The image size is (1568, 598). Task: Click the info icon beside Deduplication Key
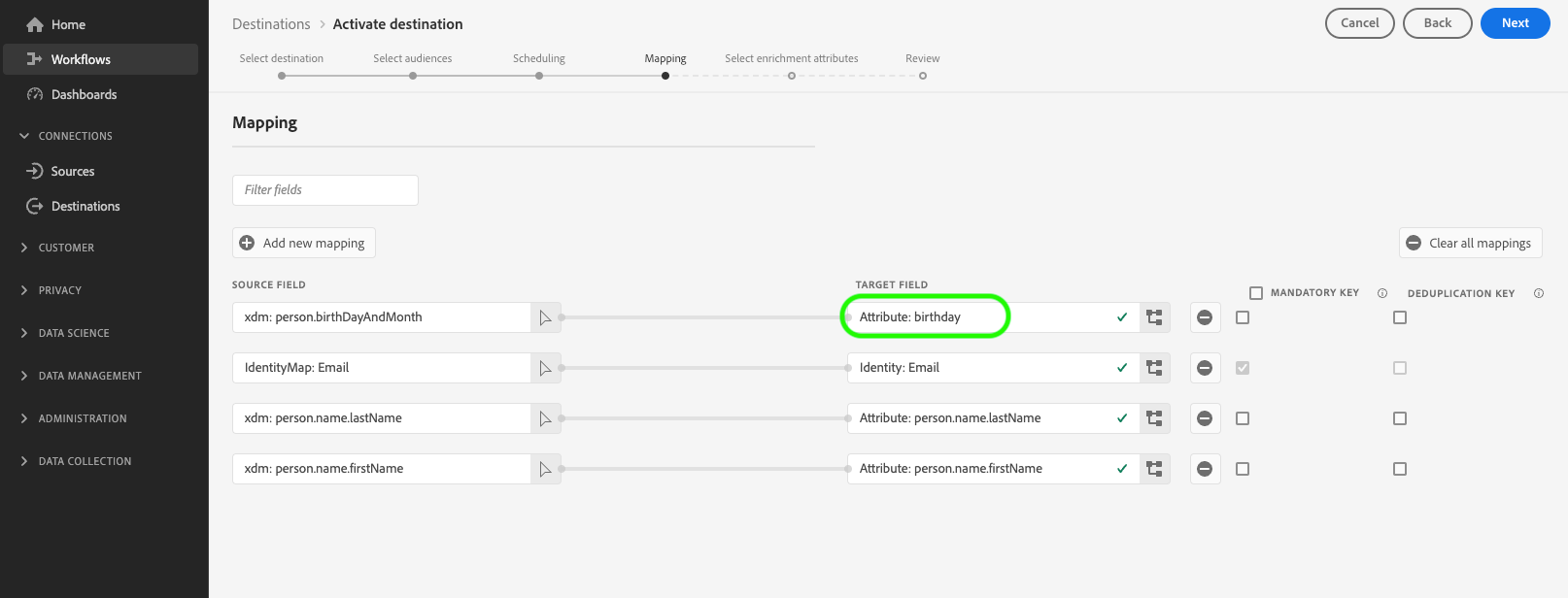[x=1539, y=293]
